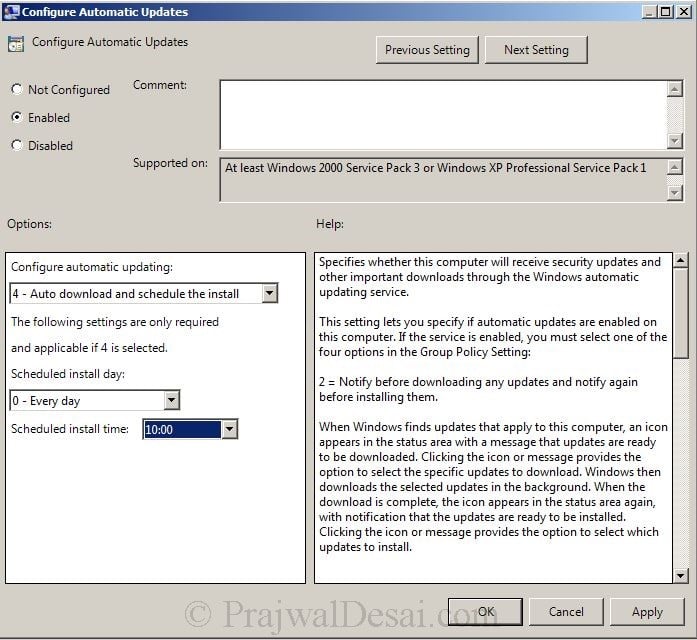Click the 'Scheduled install time:' label
This screenshot has height=640, width=697.
(x=70, y=429)
